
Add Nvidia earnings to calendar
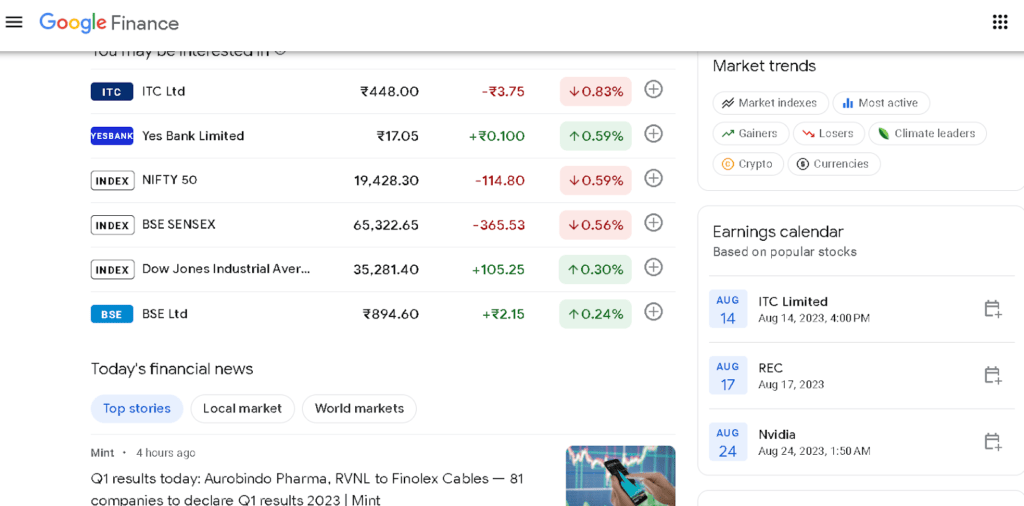[993, 442]
